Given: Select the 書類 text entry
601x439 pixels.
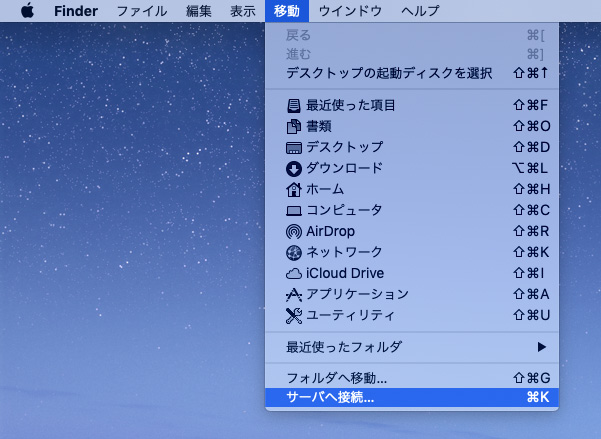Looking at the screenshot, I should (x=319, y=127).
